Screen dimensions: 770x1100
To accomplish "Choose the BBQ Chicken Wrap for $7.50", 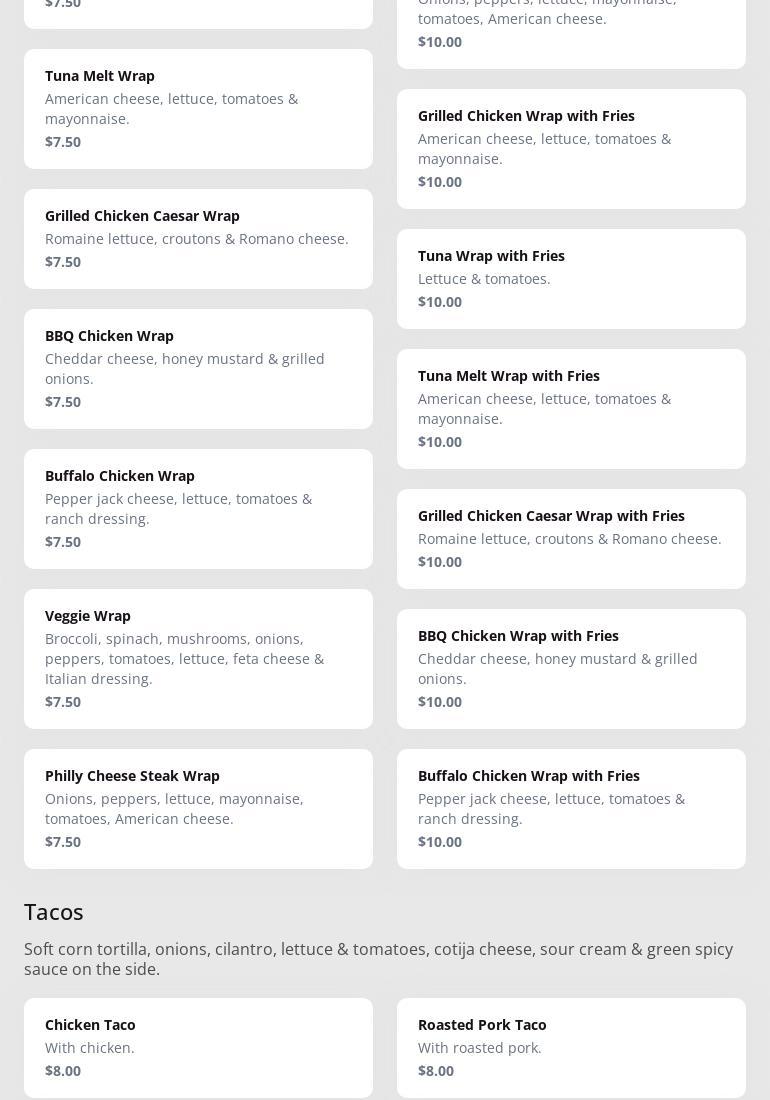I will pos(198,368).
